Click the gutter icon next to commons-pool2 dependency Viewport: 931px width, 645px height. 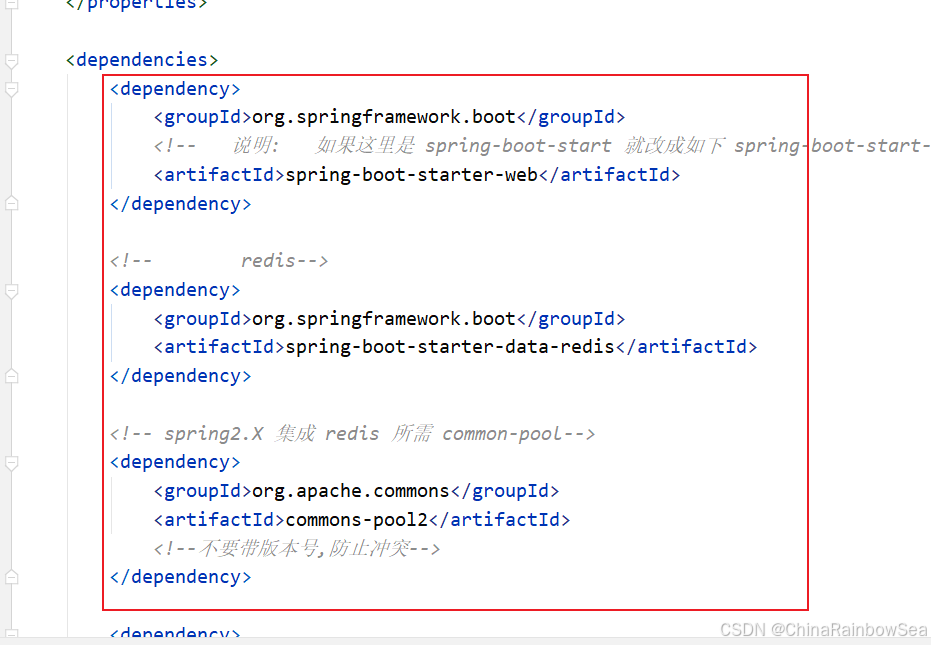pos(10,463)
